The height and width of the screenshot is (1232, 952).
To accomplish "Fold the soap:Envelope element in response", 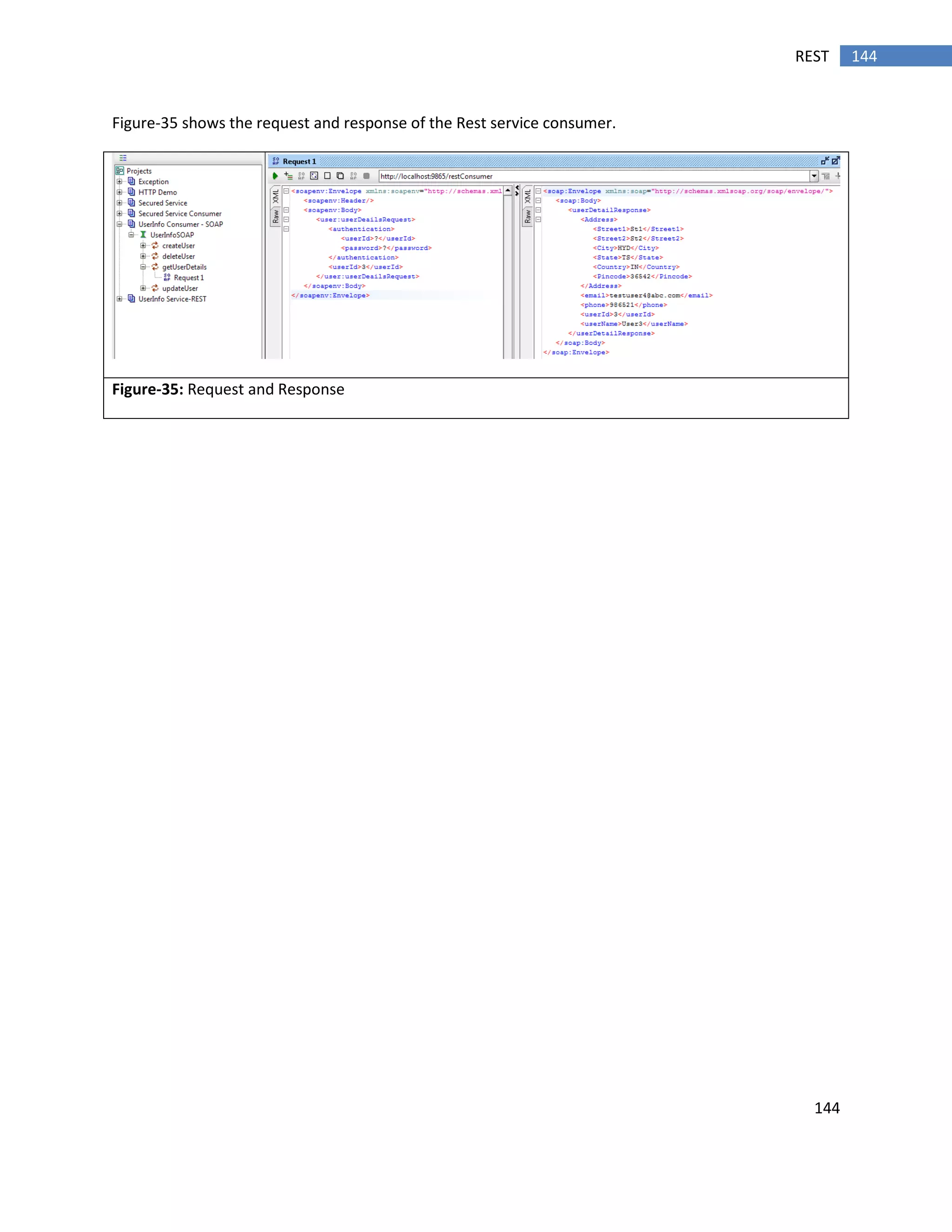I will tap(538, 191).
